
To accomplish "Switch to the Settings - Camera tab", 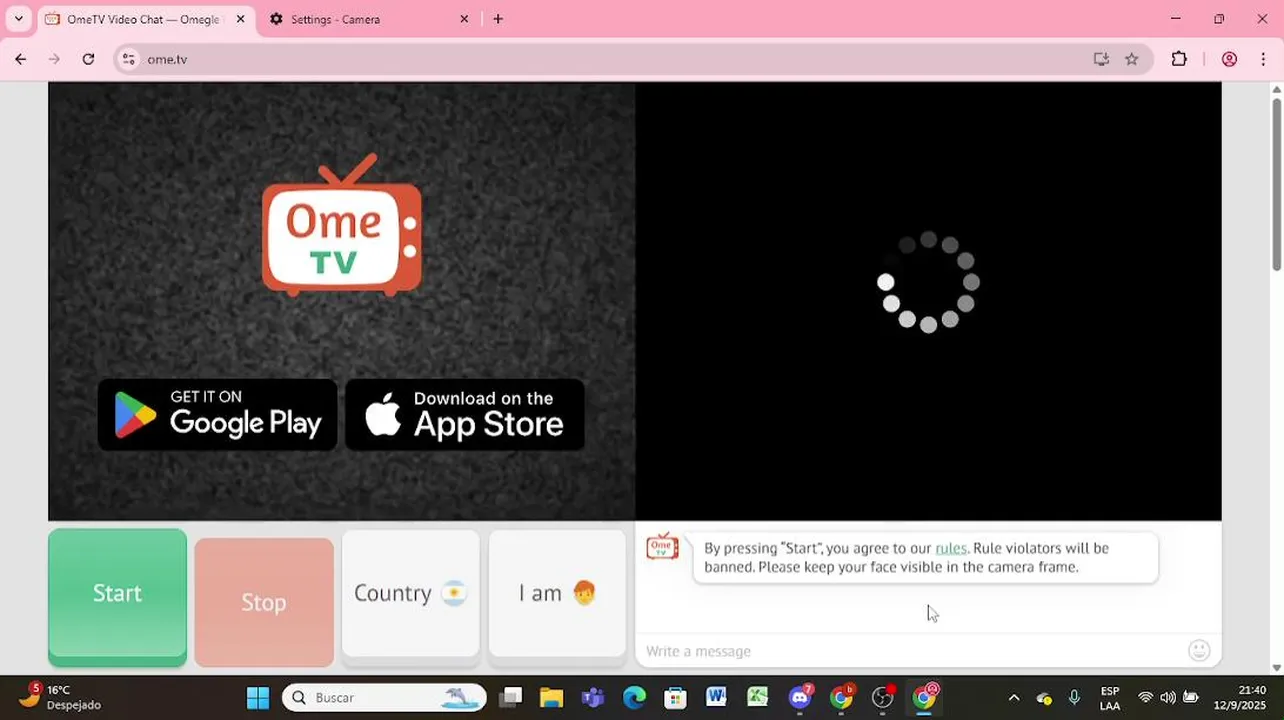I will (x=335, y=19).
